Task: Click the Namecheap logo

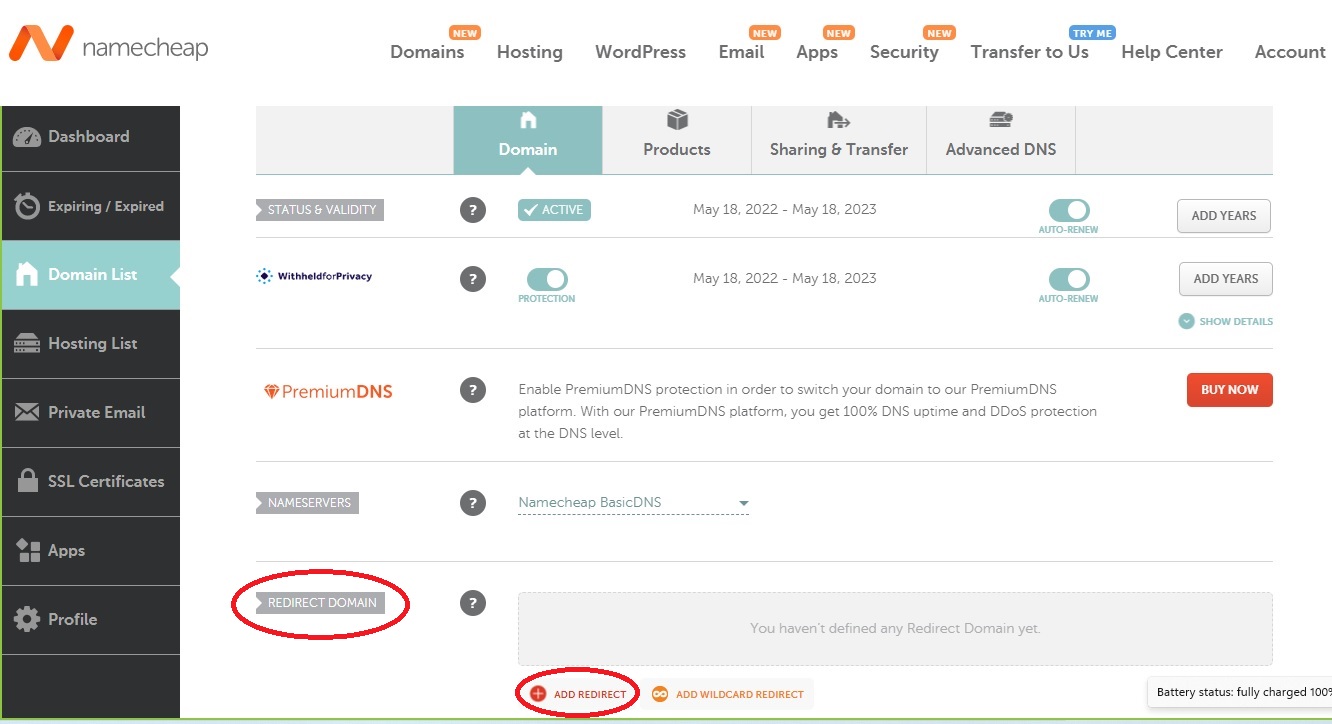Action: [108, 44]
